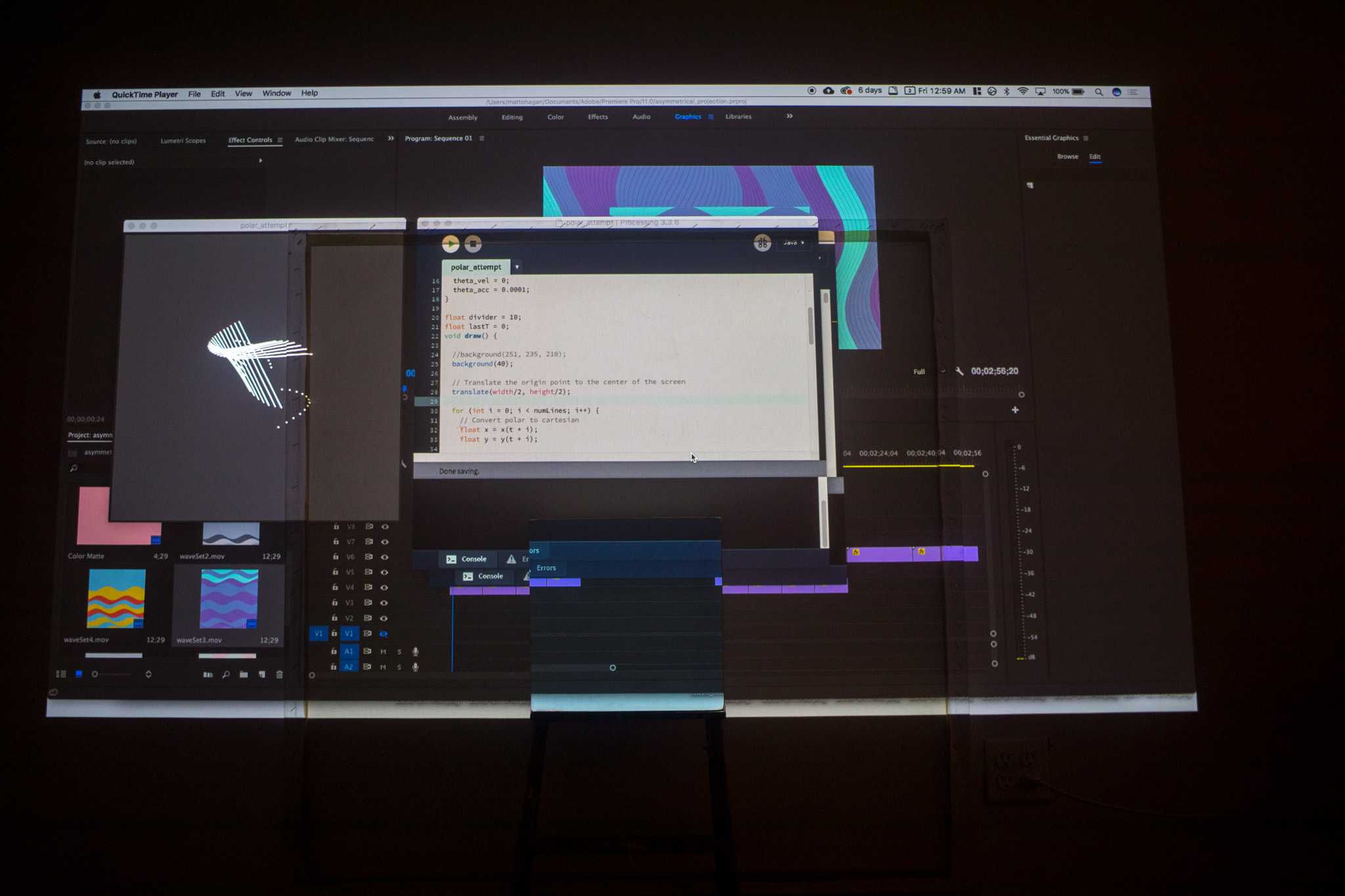Image resolution: width=1345 pixels, height=896 pixels.
Task: Hide track V4 with eye icon
Action: tap(385, 587)
